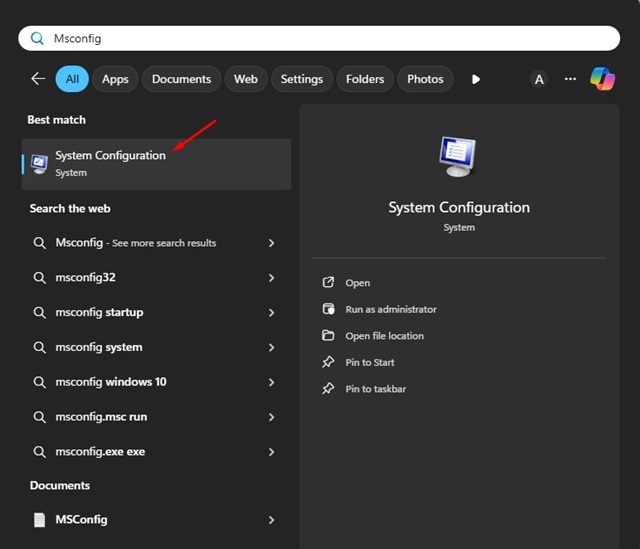Expand the msconfig32 suggestion chevron
640x549 pixels.
271,278
